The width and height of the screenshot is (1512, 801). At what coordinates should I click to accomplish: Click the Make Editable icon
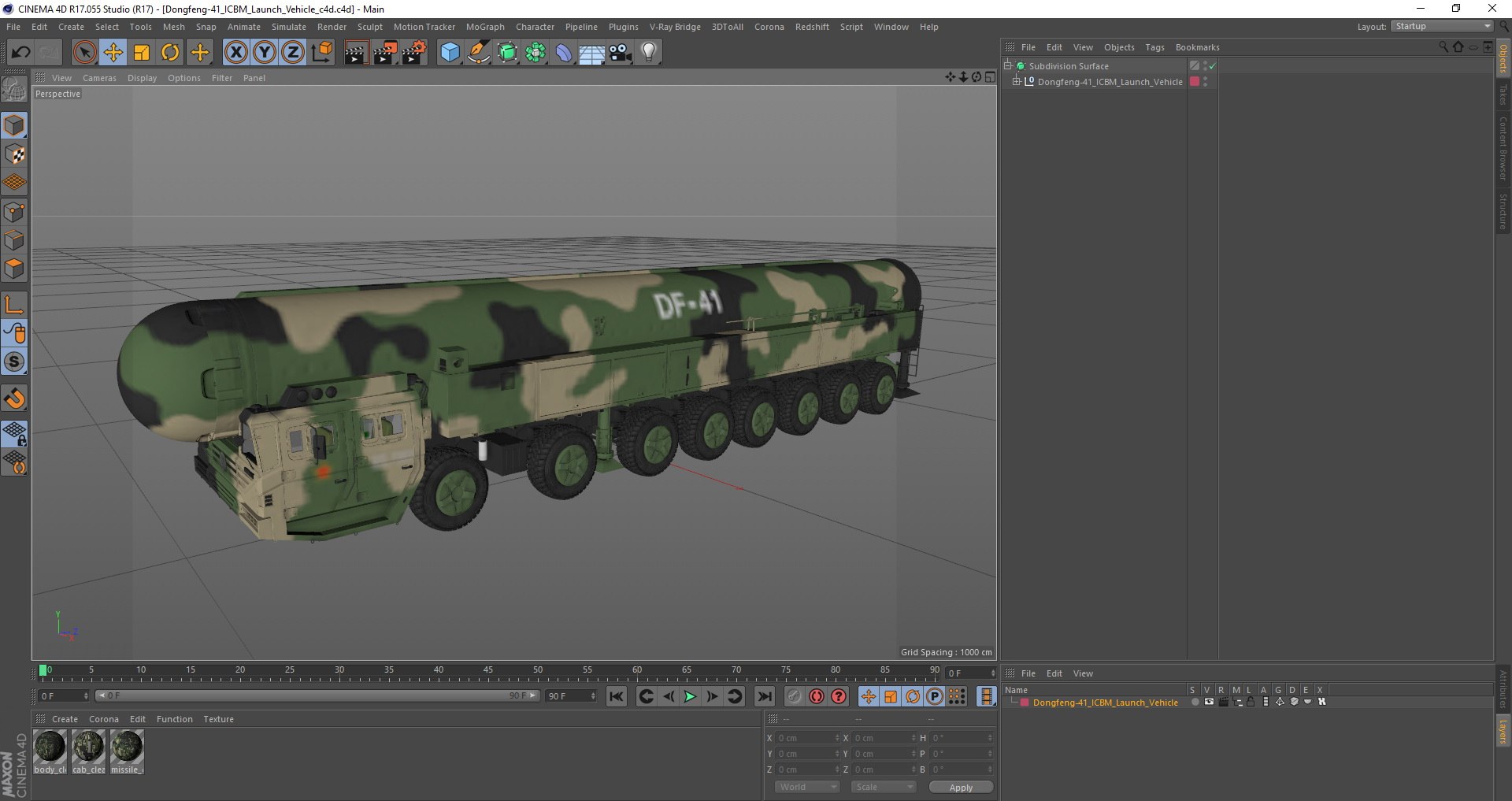pyautogui.click(x=14, y=91)
